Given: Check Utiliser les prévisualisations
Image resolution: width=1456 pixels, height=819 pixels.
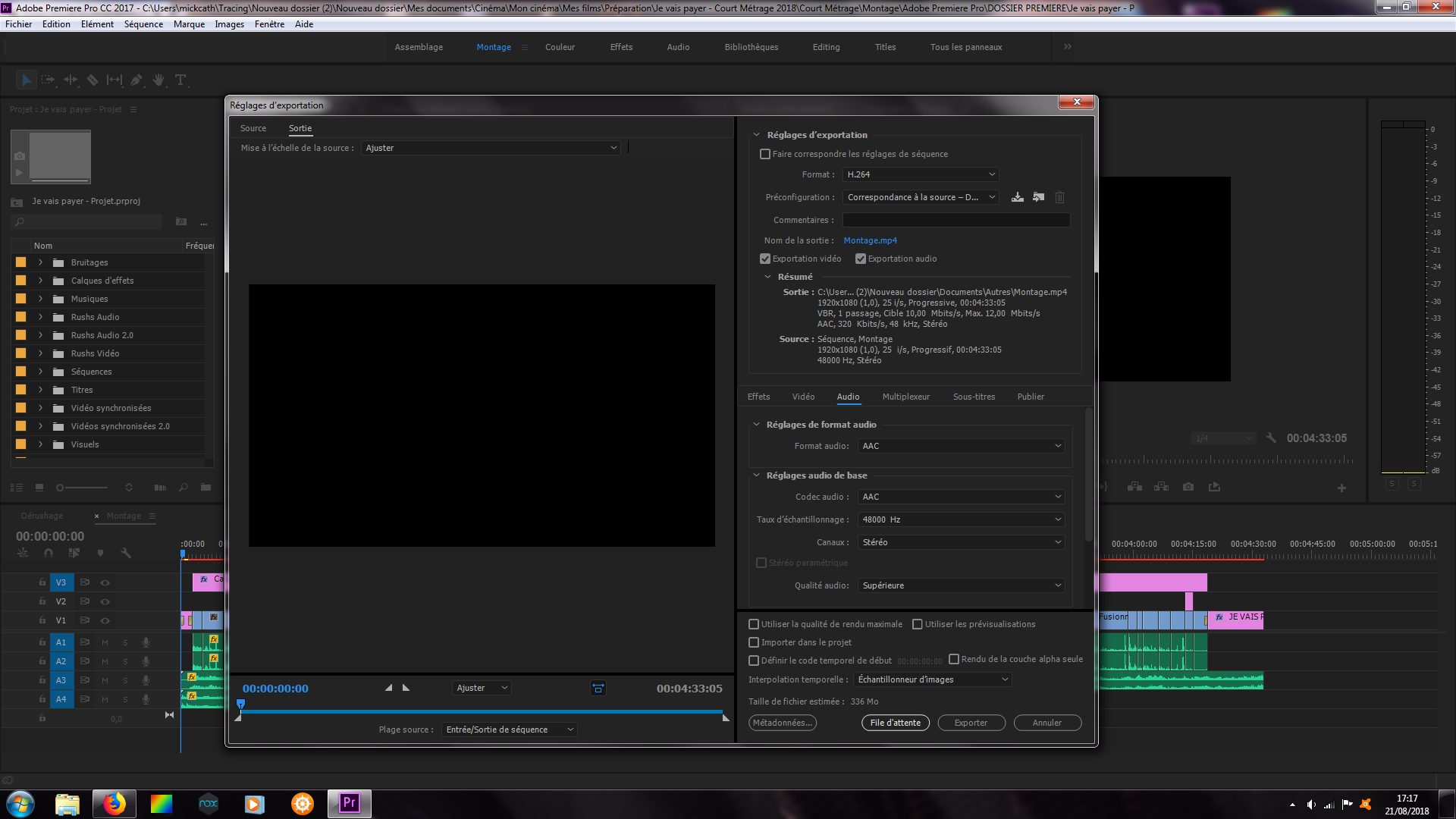Looking at the screenshot, I should point(918,624).
